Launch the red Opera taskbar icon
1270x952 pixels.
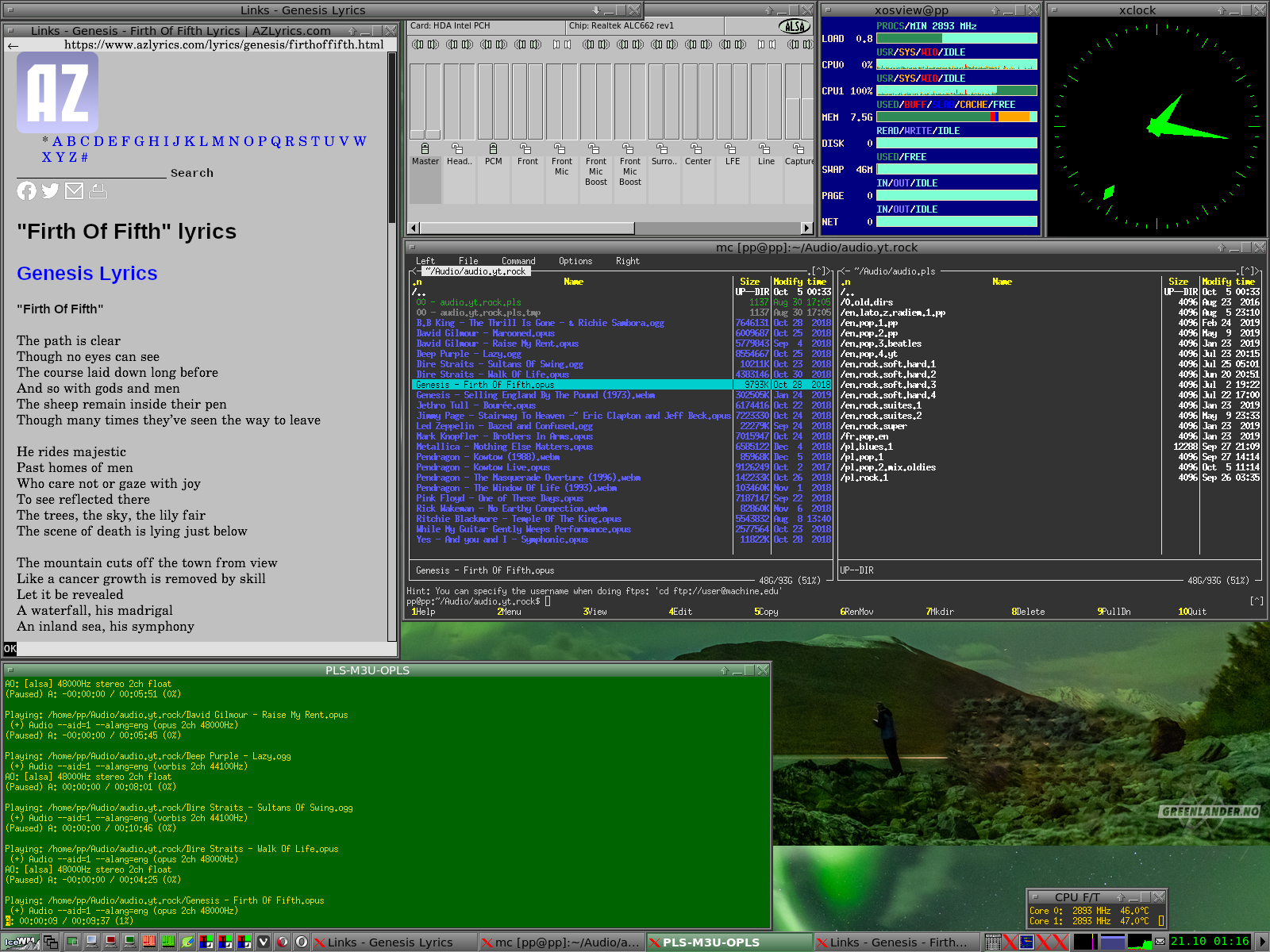tap(283, 942)
